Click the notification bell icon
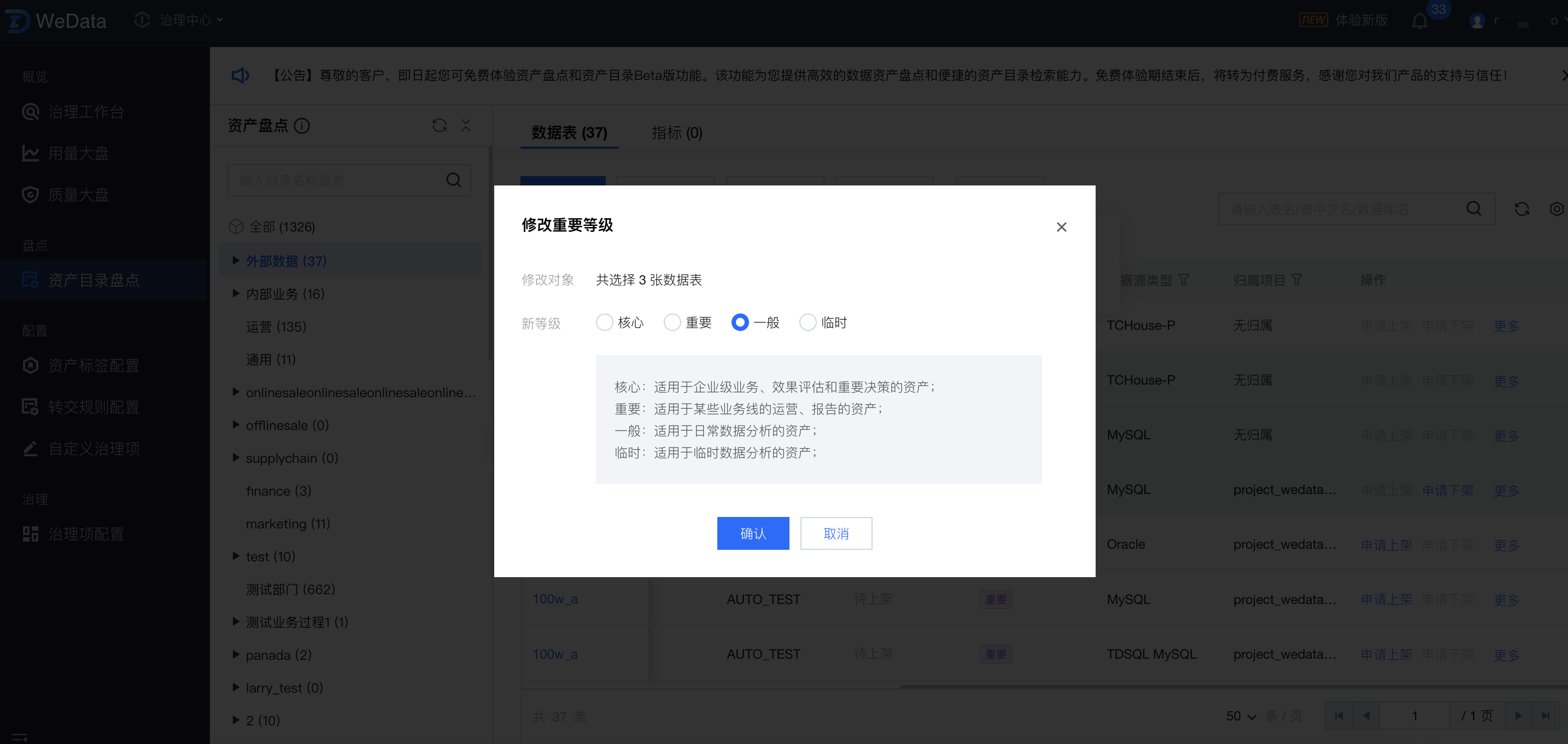Image resolution: width=1568 pixels, height=744 pixels. [1419, 22]
